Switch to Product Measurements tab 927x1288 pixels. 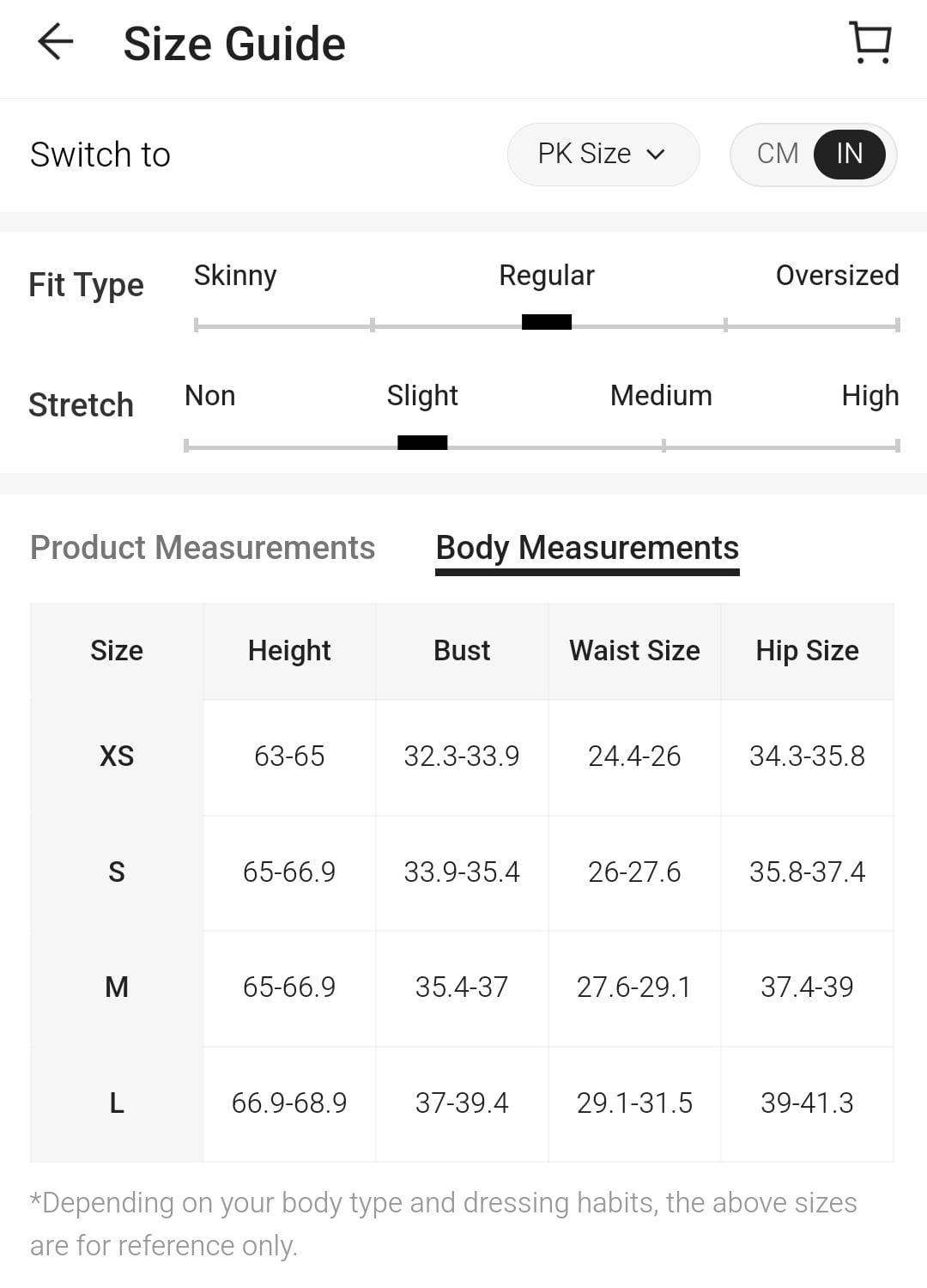[203, 548]
